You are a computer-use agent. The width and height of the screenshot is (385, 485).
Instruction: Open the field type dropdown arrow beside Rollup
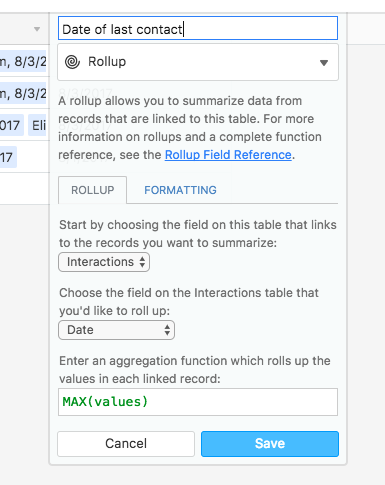[324, 63]
